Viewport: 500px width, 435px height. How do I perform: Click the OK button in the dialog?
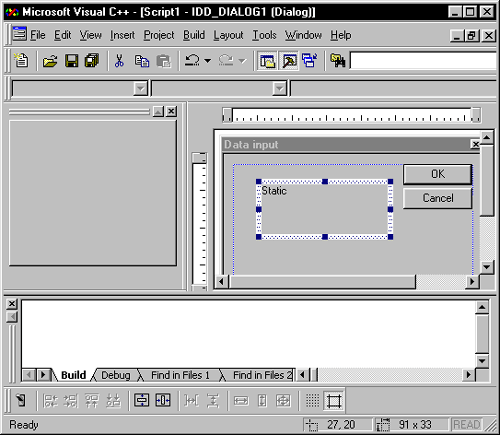(438, 174)
